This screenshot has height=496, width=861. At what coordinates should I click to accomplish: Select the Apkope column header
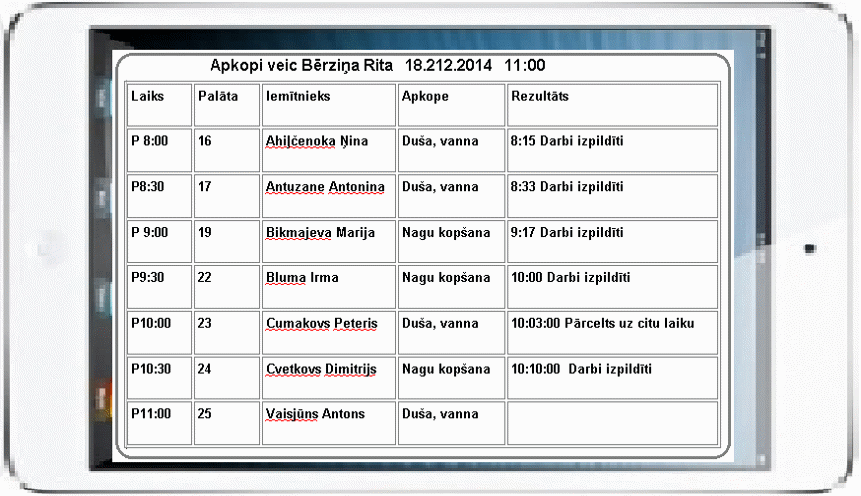tap(425, 97)
